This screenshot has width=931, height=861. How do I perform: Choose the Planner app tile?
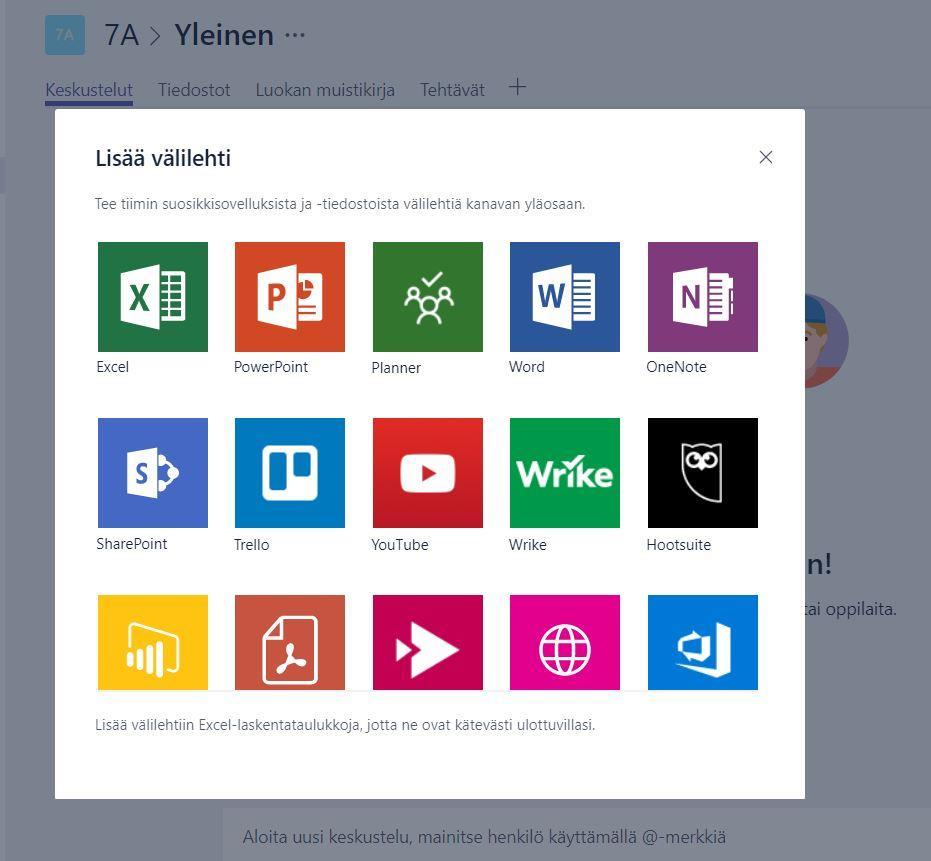coord(428,296)
